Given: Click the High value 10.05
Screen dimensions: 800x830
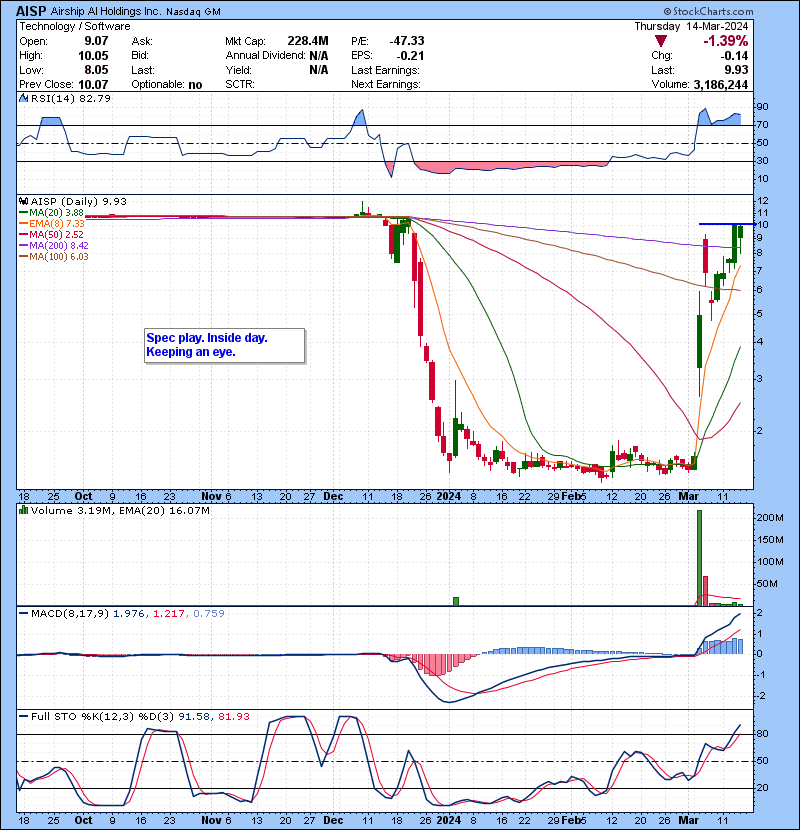Looking at the screenshot, I should [x=93, y=56].
